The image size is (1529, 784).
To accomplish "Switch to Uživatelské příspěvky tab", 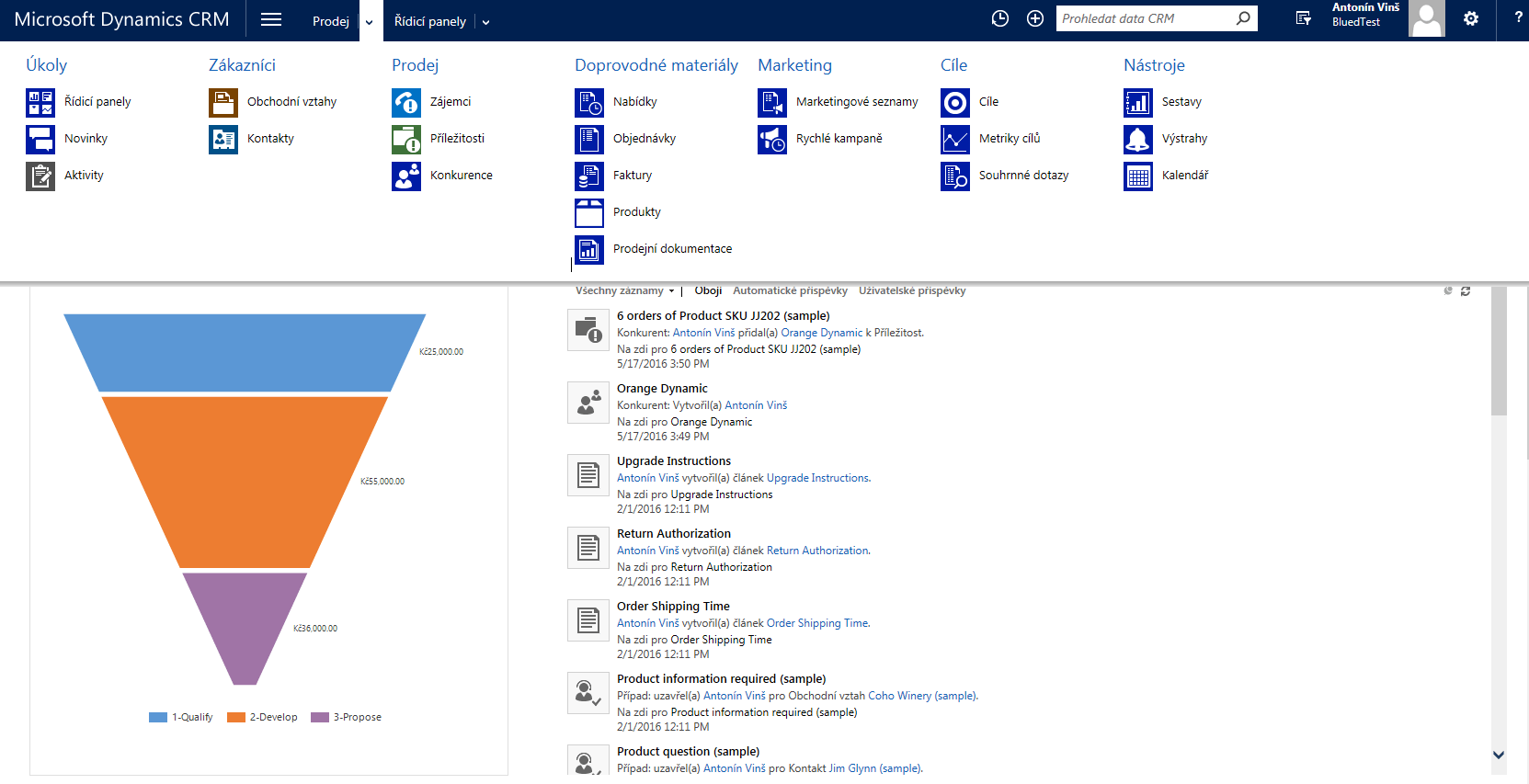I will point(912,290).
